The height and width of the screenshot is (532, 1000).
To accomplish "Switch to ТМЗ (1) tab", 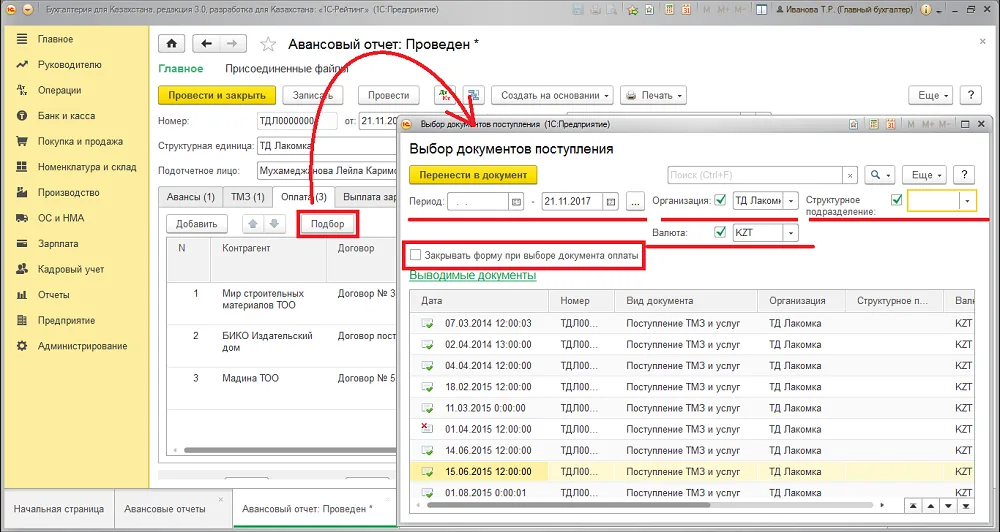I will coord(247,197).
